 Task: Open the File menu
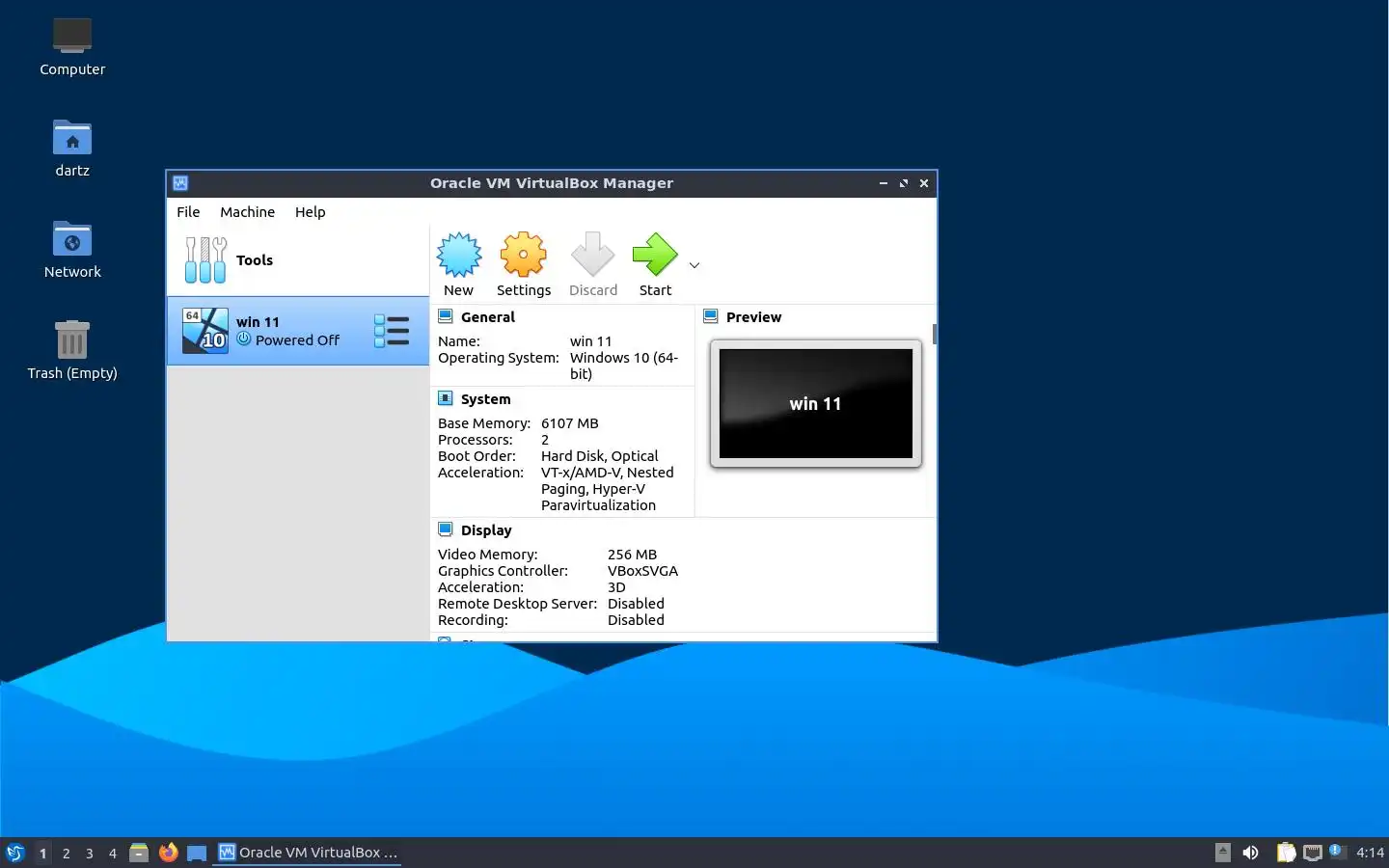188,212
